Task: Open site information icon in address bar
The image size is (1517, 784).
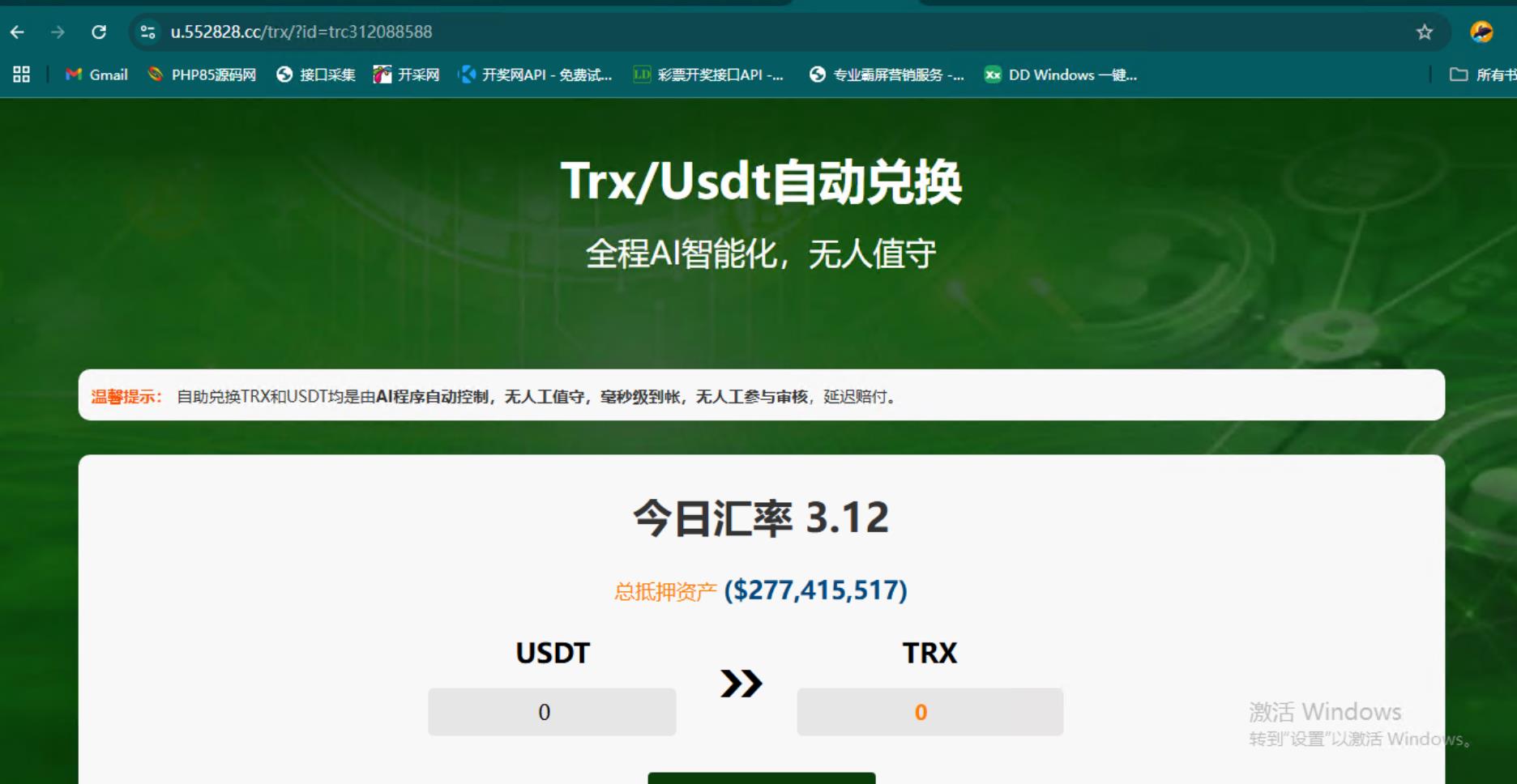Action: (147, 32)
